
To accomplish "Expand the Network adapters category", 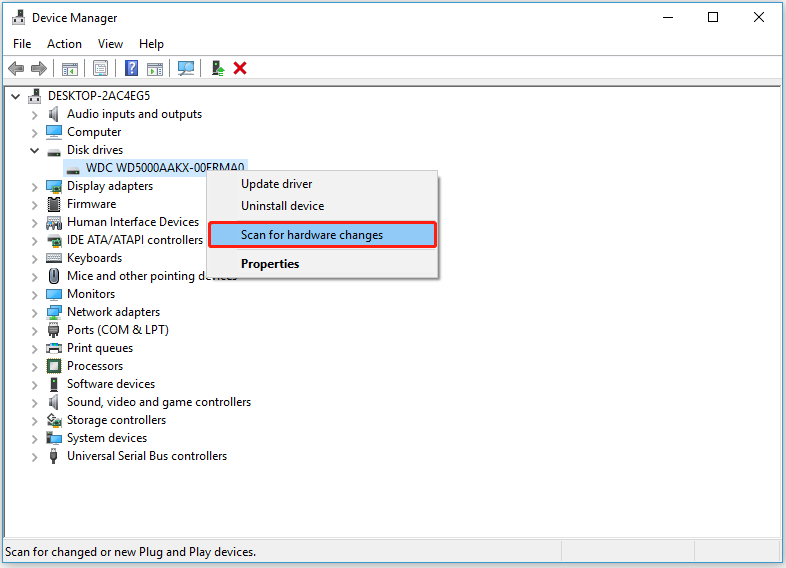I will (35, 312).
